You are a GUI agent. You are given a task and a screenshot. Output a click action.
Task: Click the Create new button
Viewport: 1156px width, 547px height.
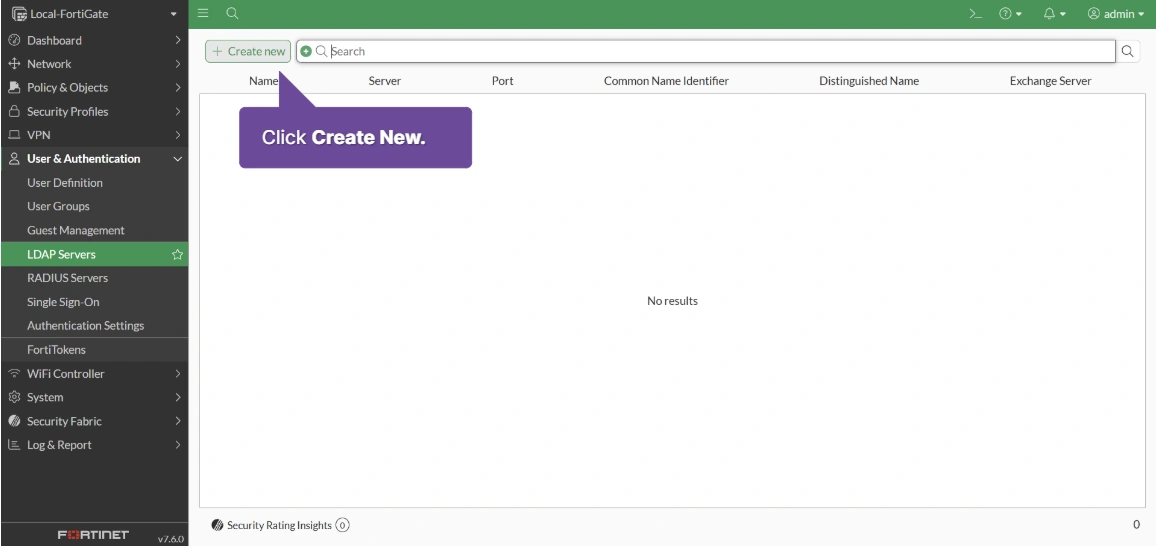[248, 52]
